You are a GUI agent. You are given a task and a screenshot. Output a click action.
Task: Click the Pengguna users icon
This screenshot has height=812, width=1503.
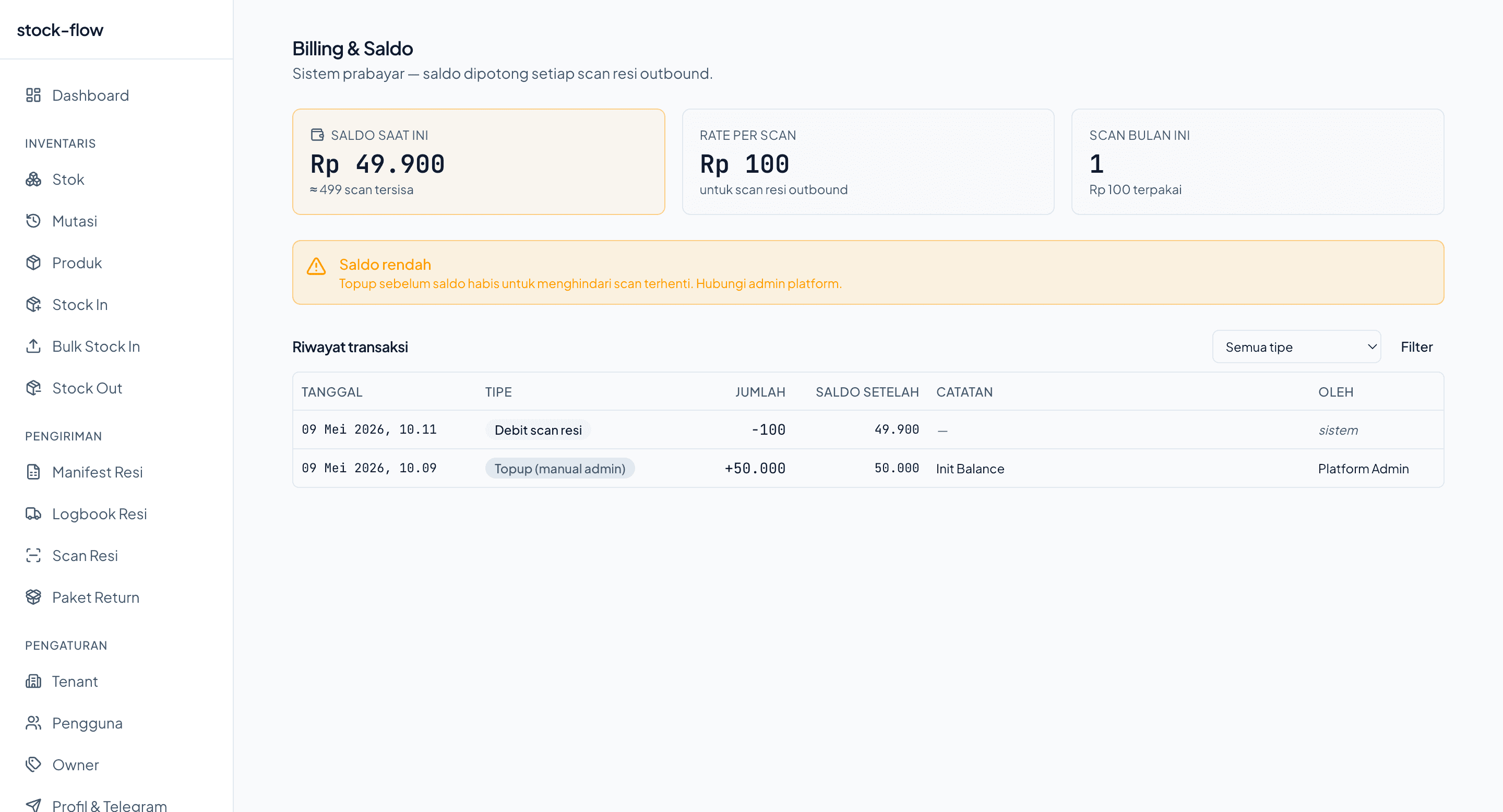coord(33,723)
